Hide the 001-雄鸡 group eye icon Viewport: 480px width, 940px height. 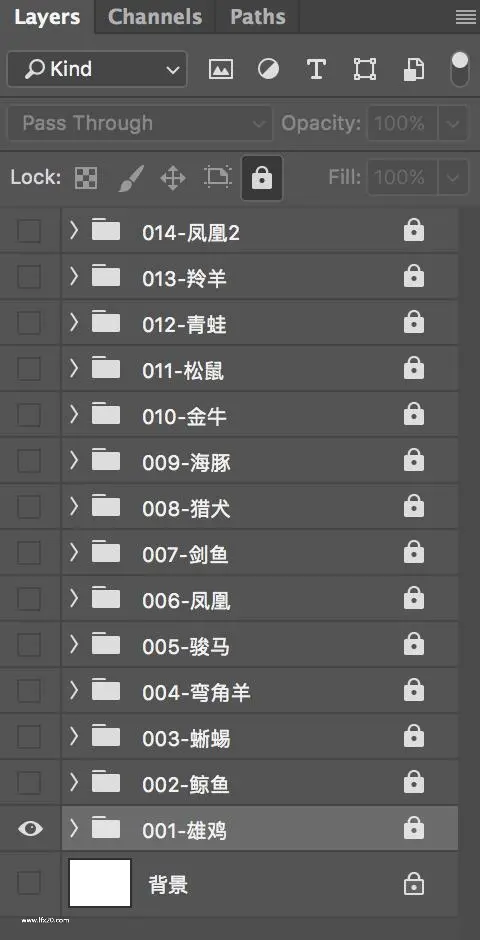[30, 828]
